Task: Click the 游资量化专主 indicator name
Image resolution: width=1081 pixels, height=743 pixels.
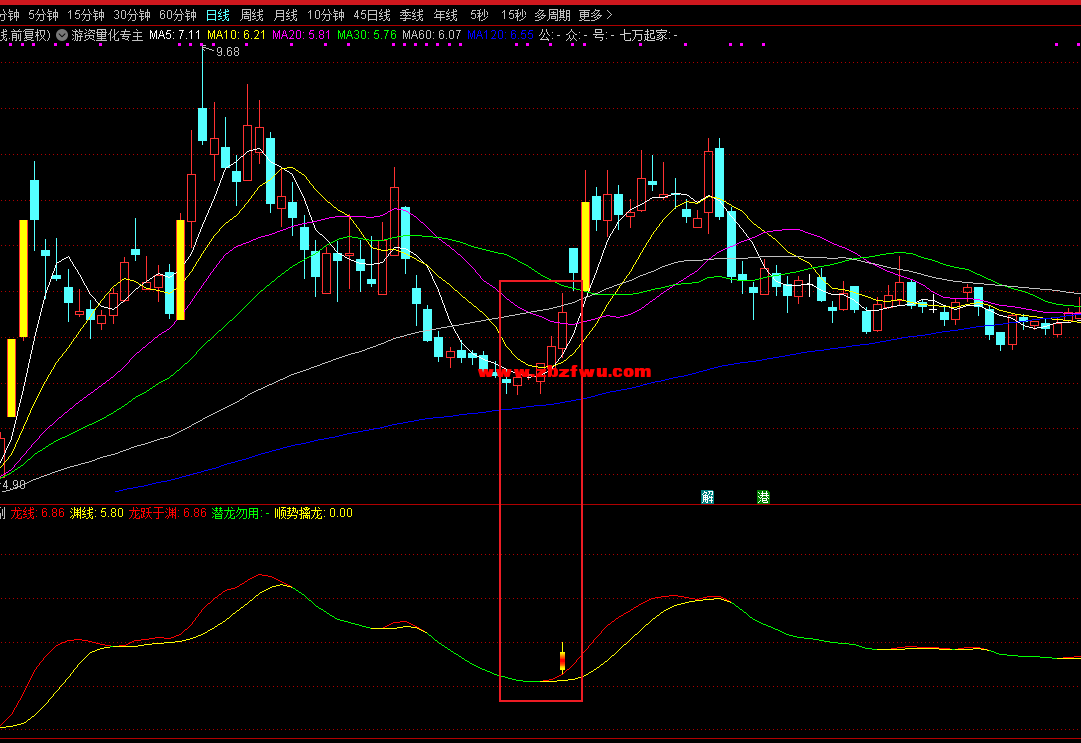Action: coord(108,35)
